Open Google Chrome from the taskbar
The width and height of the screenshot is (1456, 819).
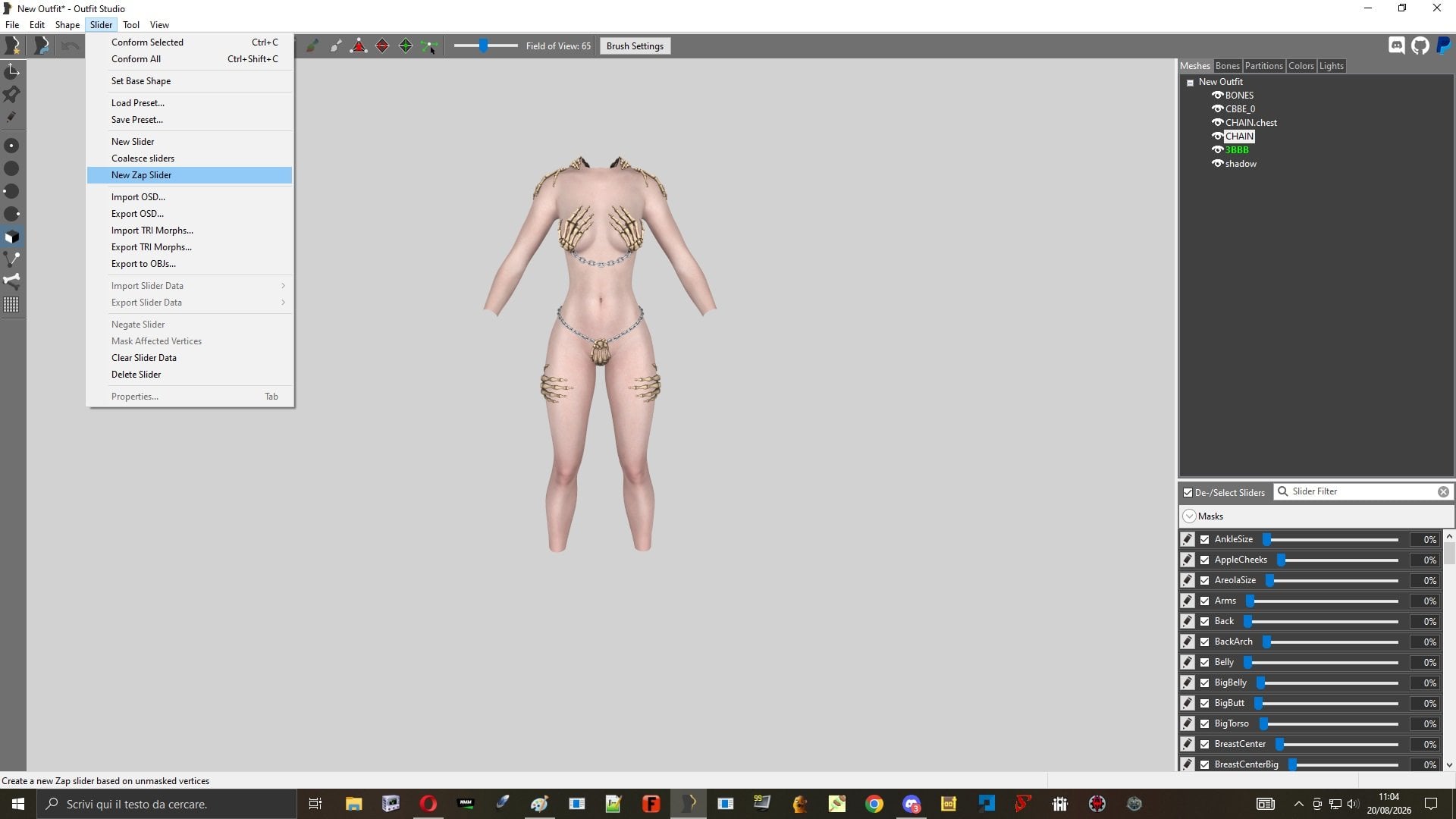(x=874, y=804)
